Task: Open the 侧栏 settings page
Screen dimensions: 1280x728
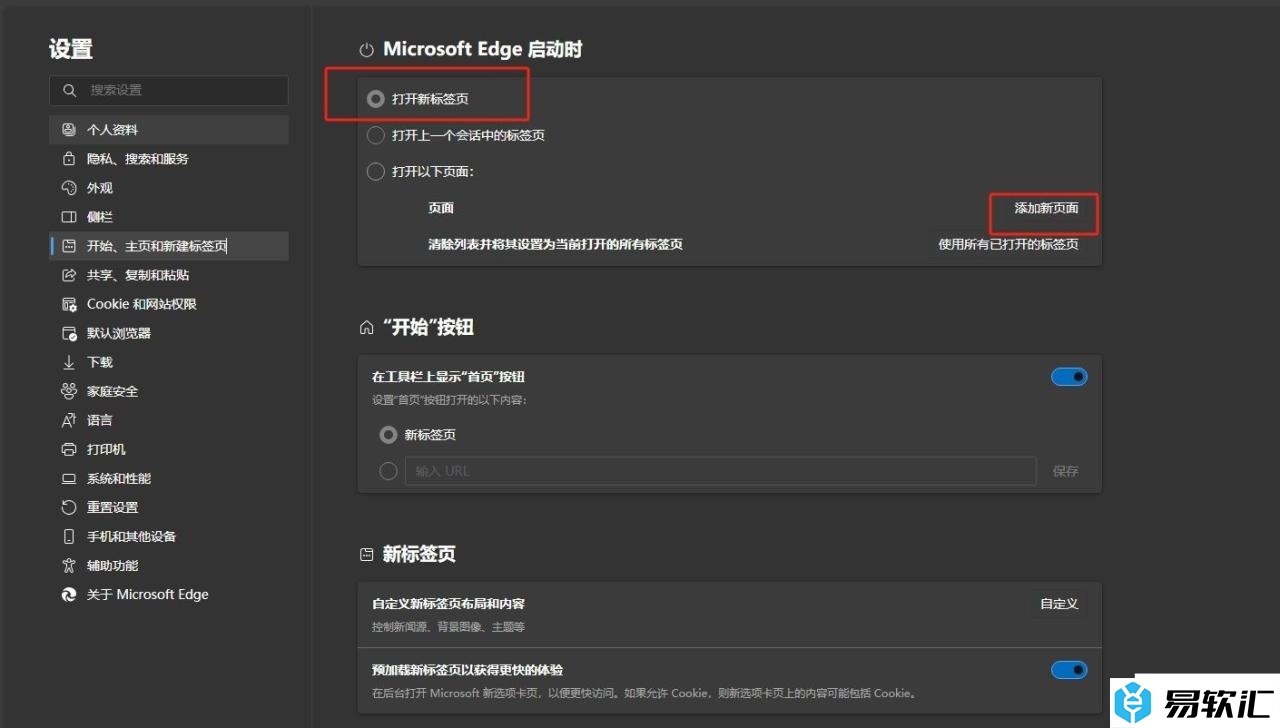Action: tap(169, 217)
